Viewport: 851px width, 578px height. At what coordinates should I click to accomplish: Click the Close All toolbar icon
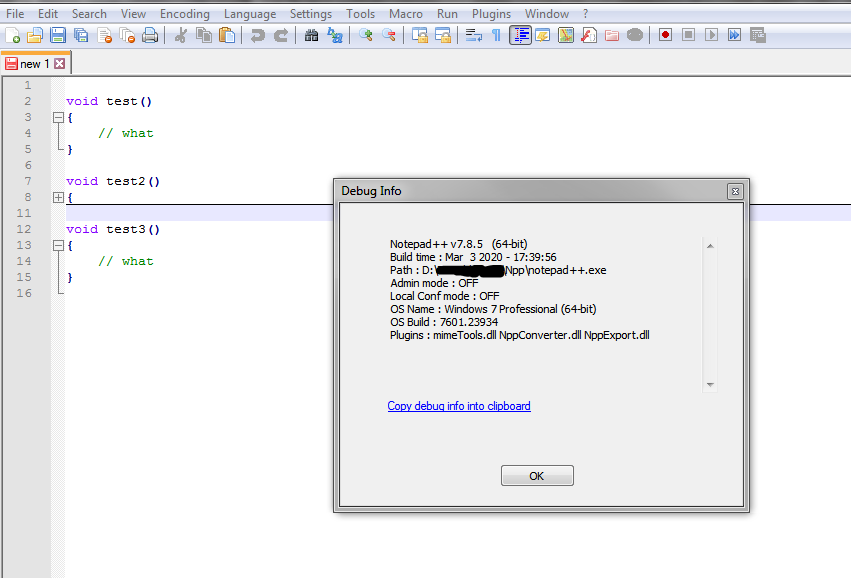coord(127,35)
